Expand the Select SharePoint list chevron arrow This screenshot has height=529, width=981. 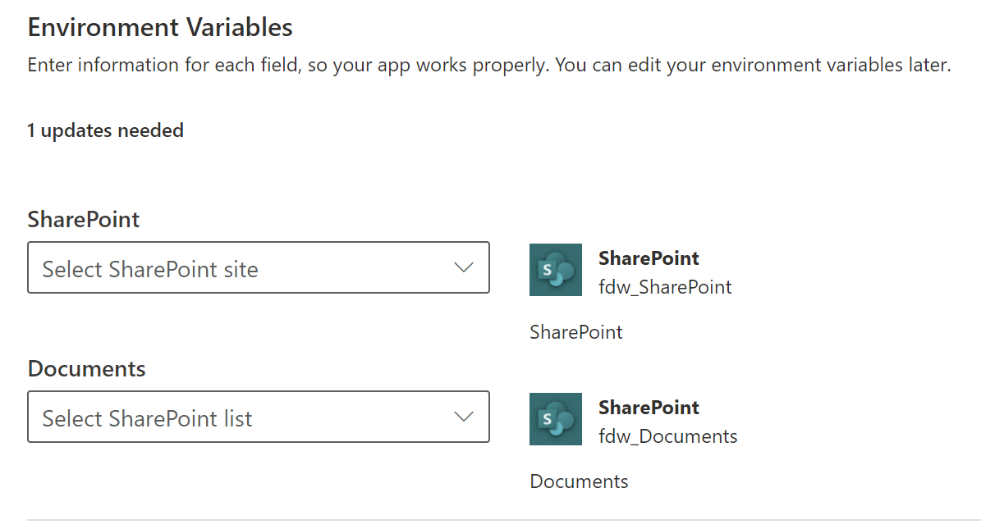point(463,417)
